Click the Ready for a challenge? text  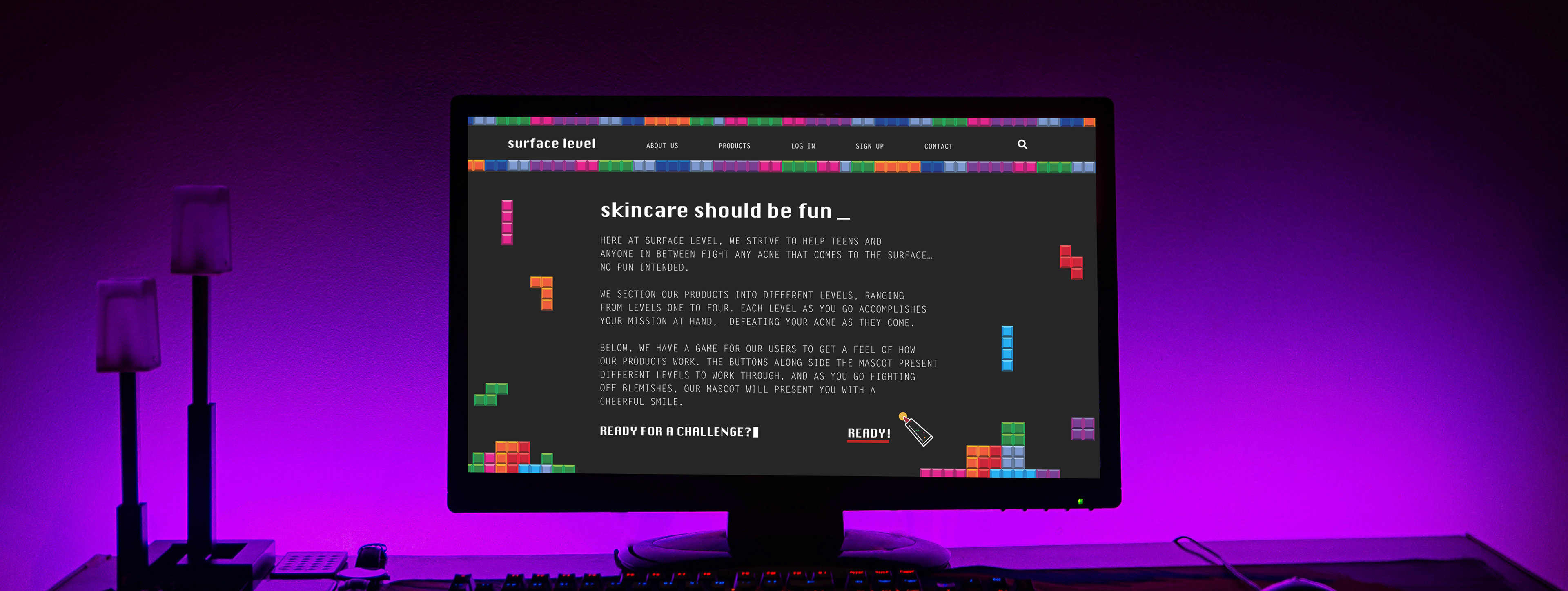[676, 431]
